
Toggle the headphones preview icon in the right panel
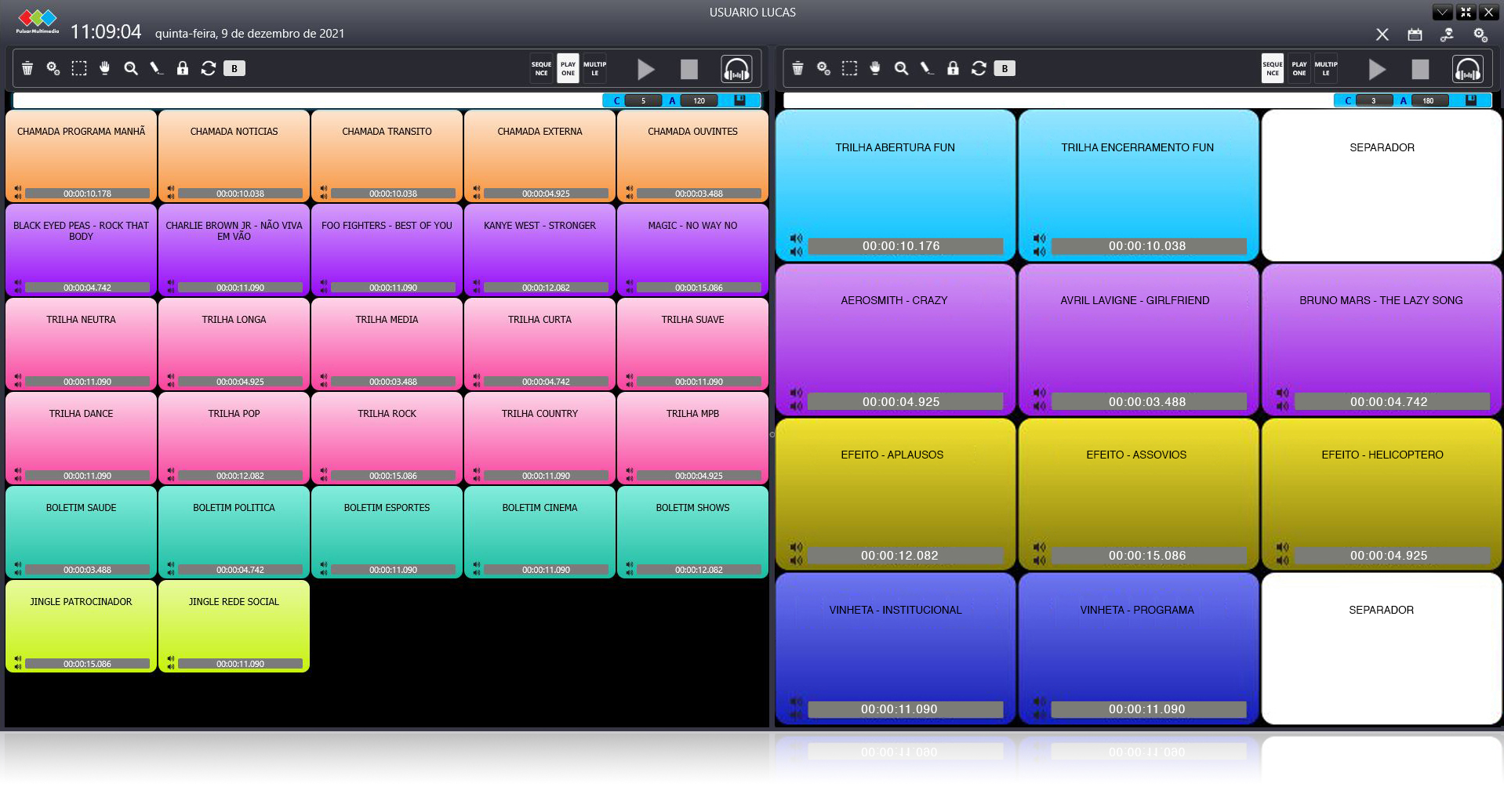coord(1467,69)
